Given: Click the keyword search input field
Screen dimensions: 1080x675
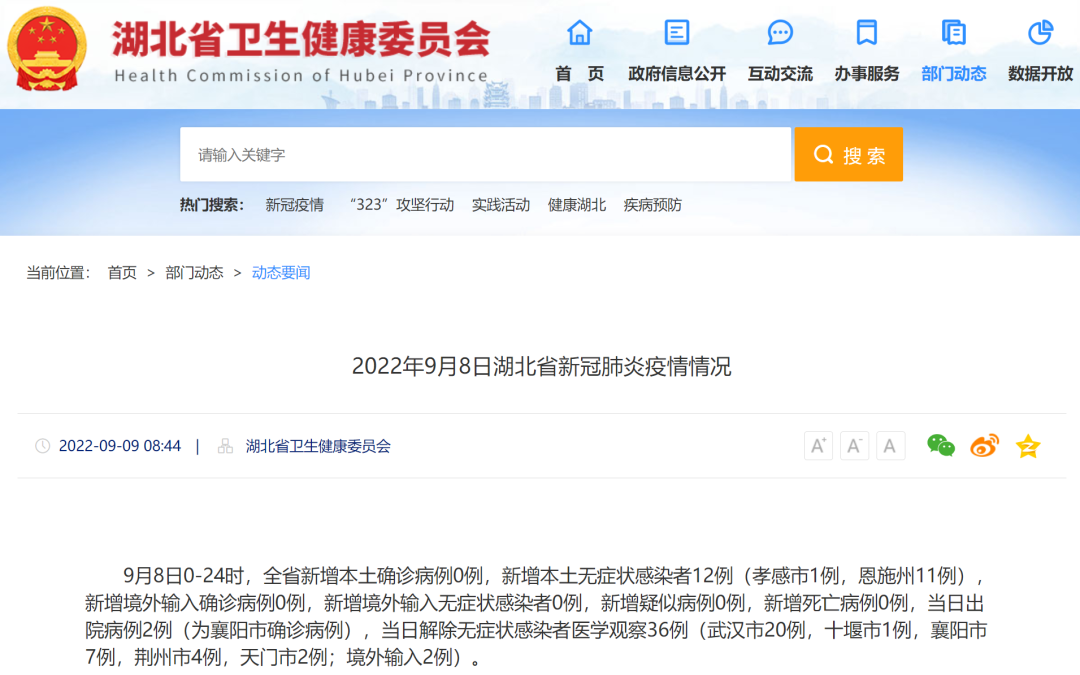Looking at the screenshot, I should click(485, 155).
